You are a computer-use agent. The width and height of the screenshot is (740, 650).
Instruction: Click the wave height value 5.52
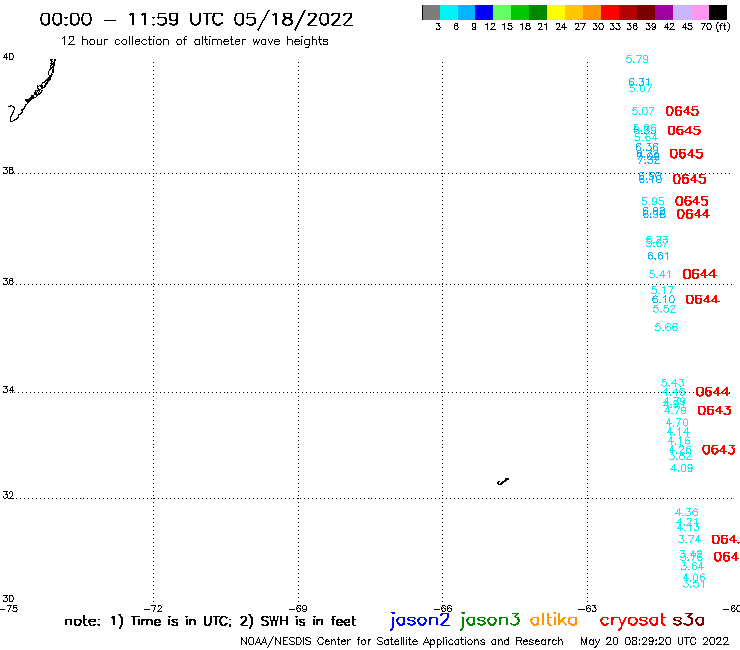[x=664, y=309]
